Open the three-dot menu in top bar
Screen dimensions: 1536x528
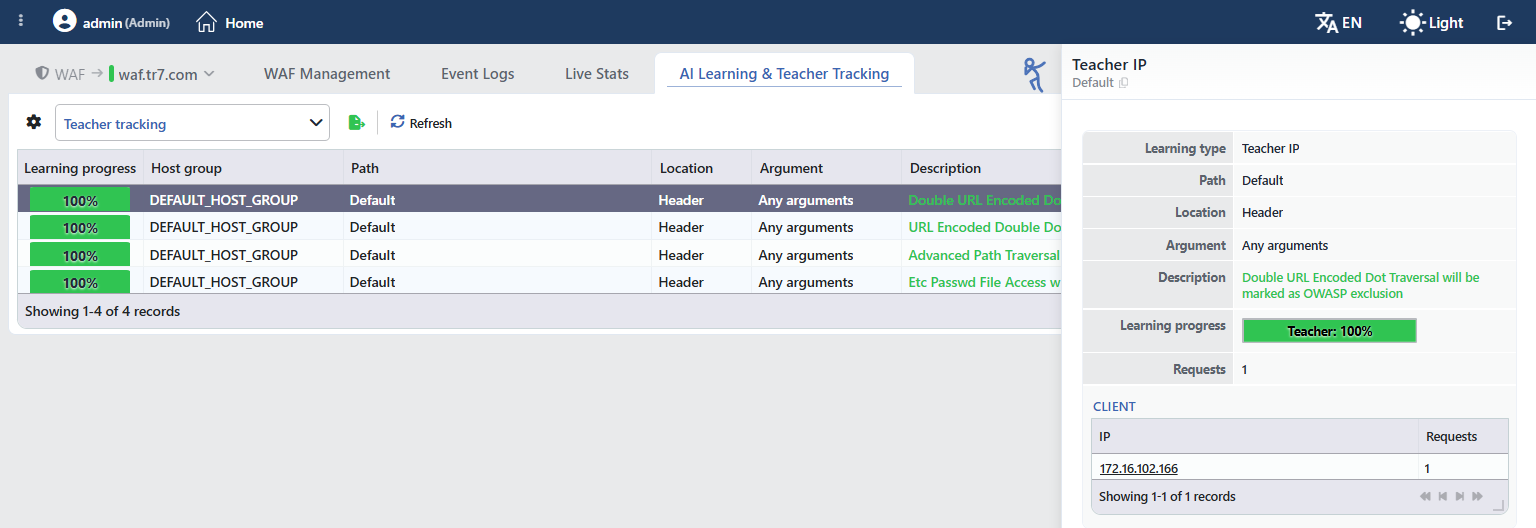pyautogui.click(x=21, y=21)
